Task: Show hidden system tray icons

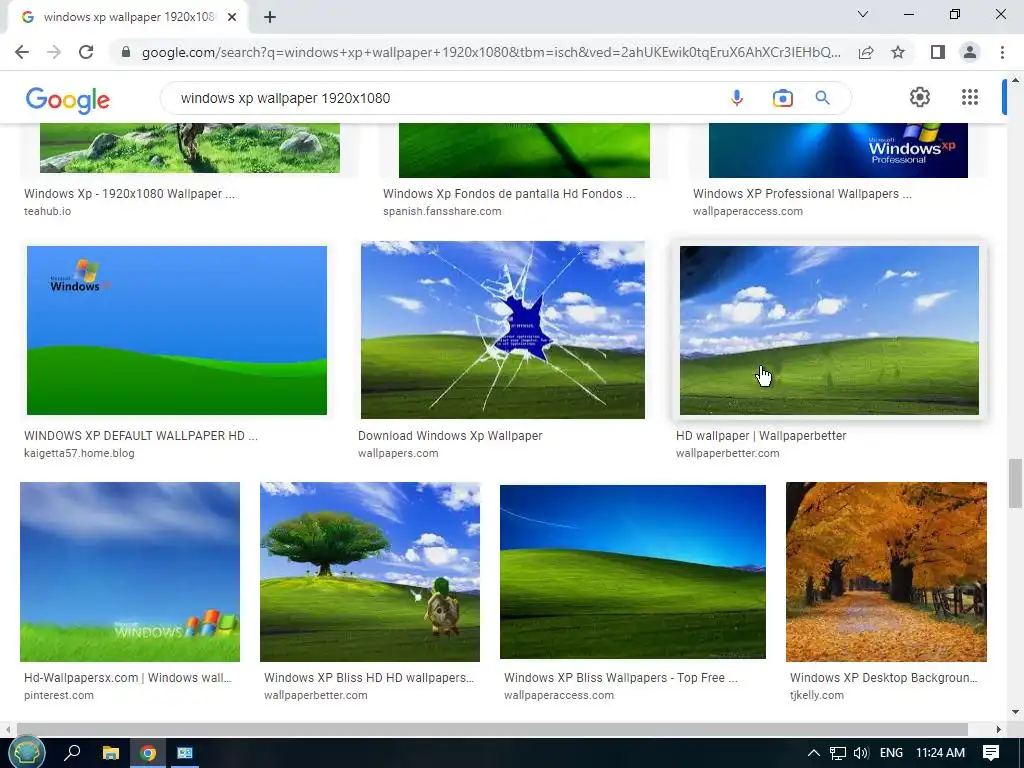Action: 814,753
